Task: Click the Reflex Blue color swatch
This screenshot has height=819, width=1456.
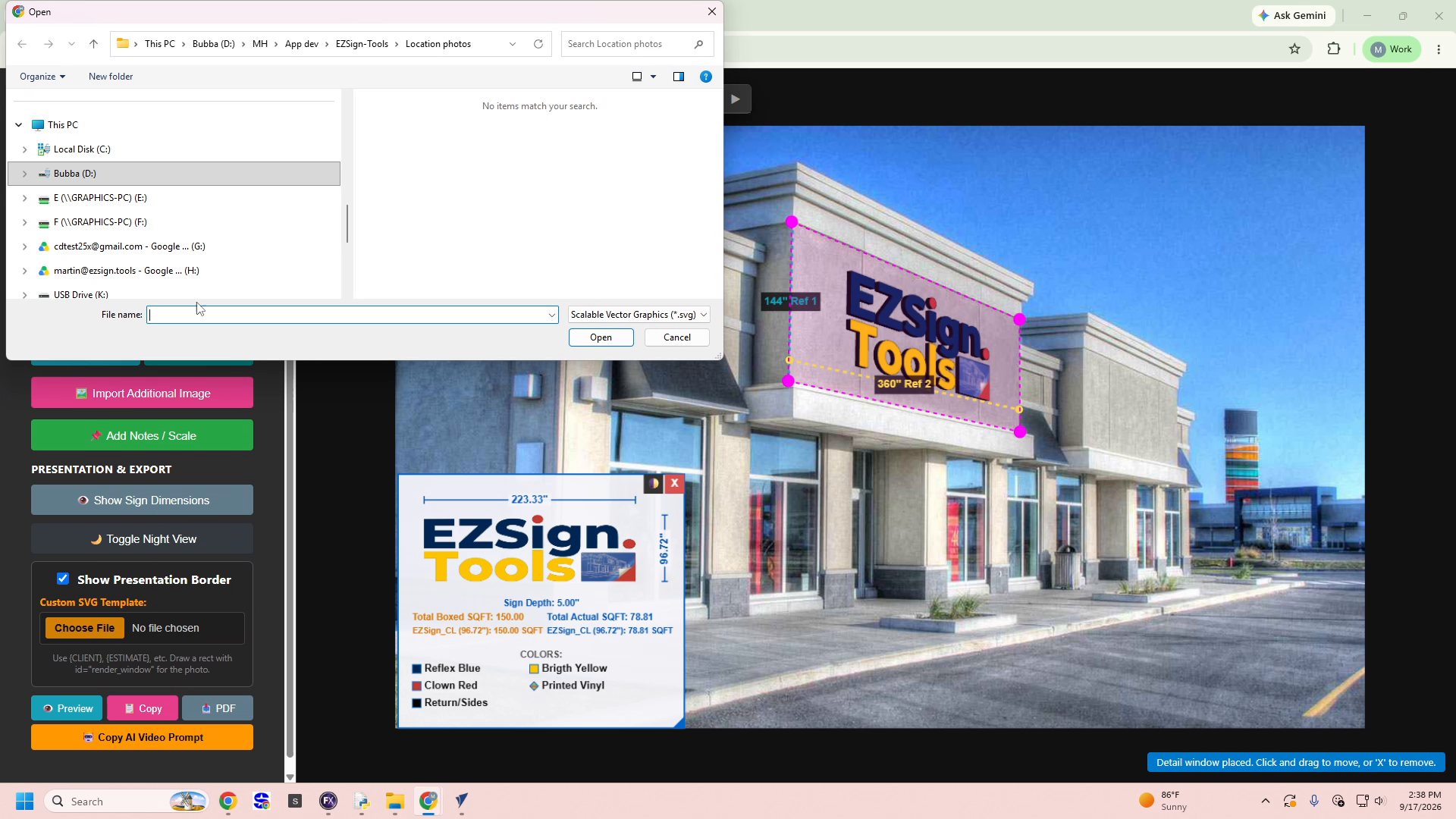Action: (x=416, y=669)
